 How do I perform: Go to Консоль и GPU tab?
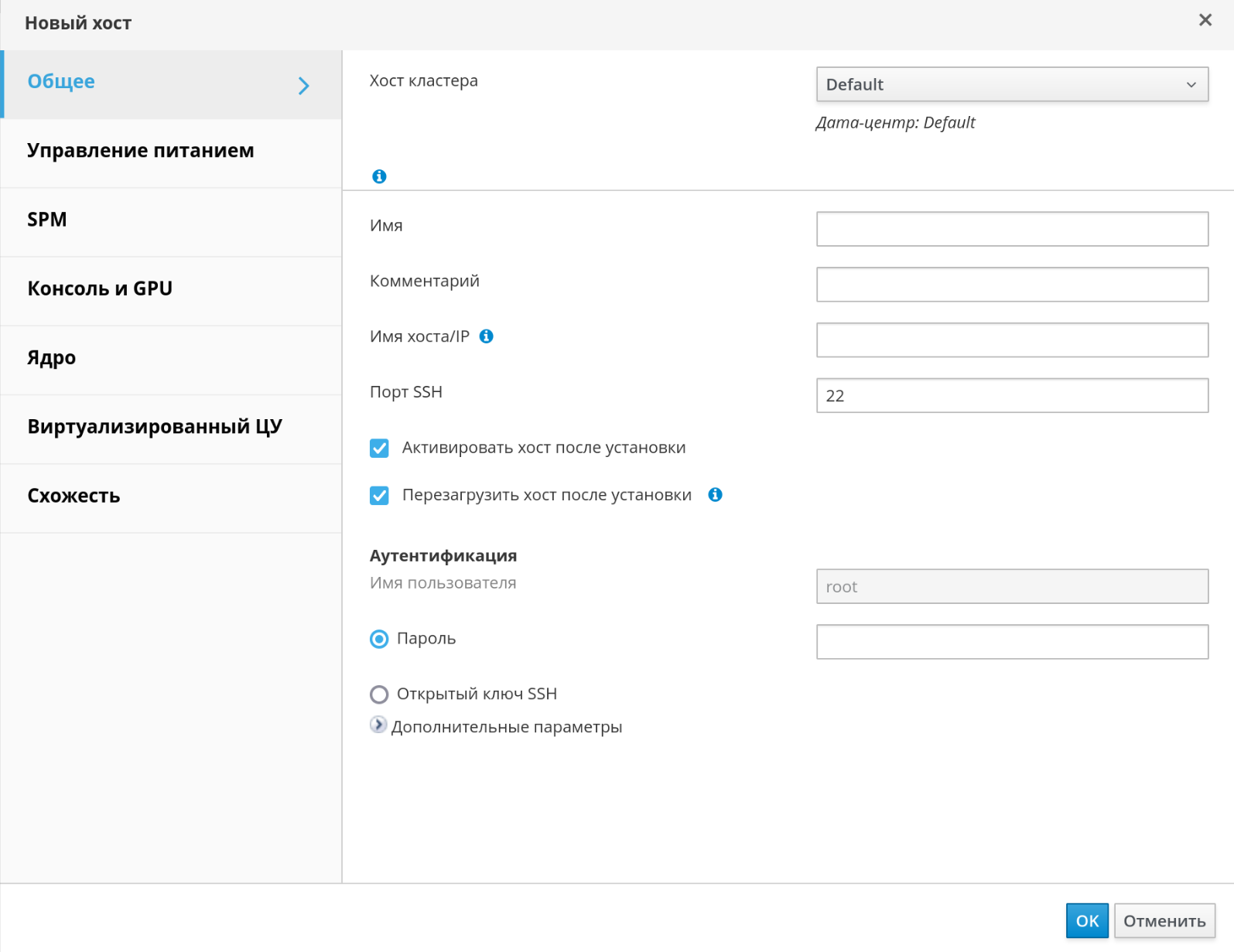pos(100,288)
